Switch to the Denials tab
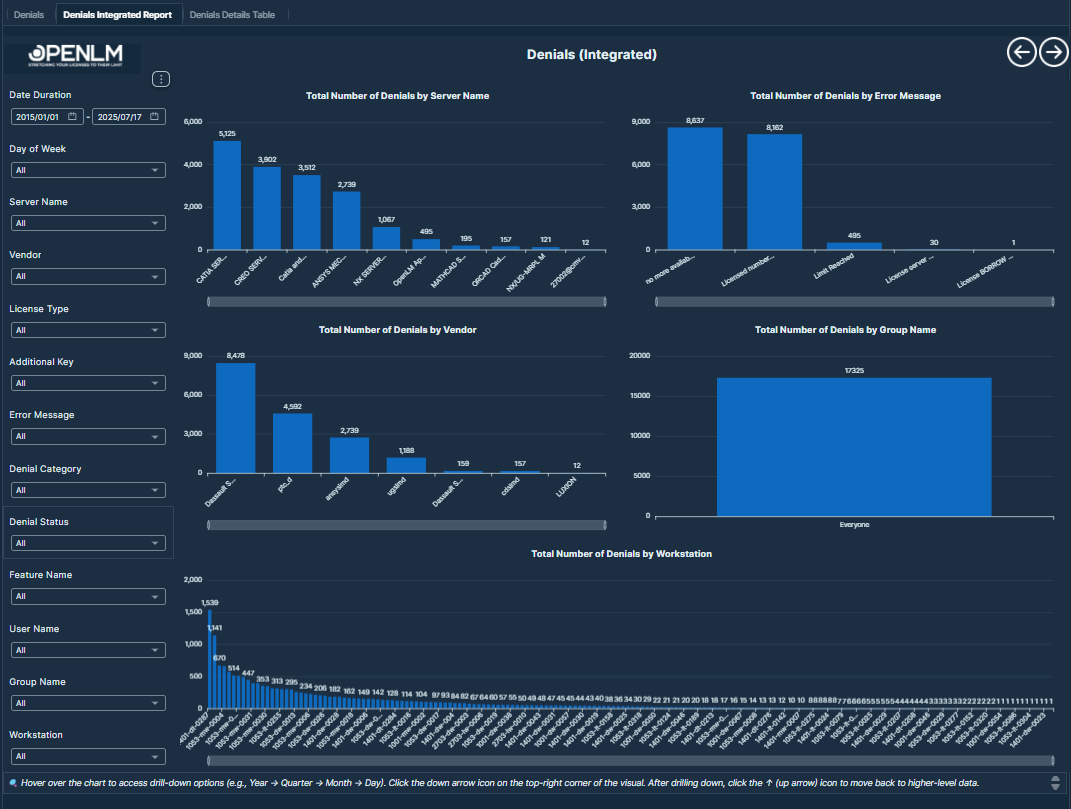 pos(29,15)
